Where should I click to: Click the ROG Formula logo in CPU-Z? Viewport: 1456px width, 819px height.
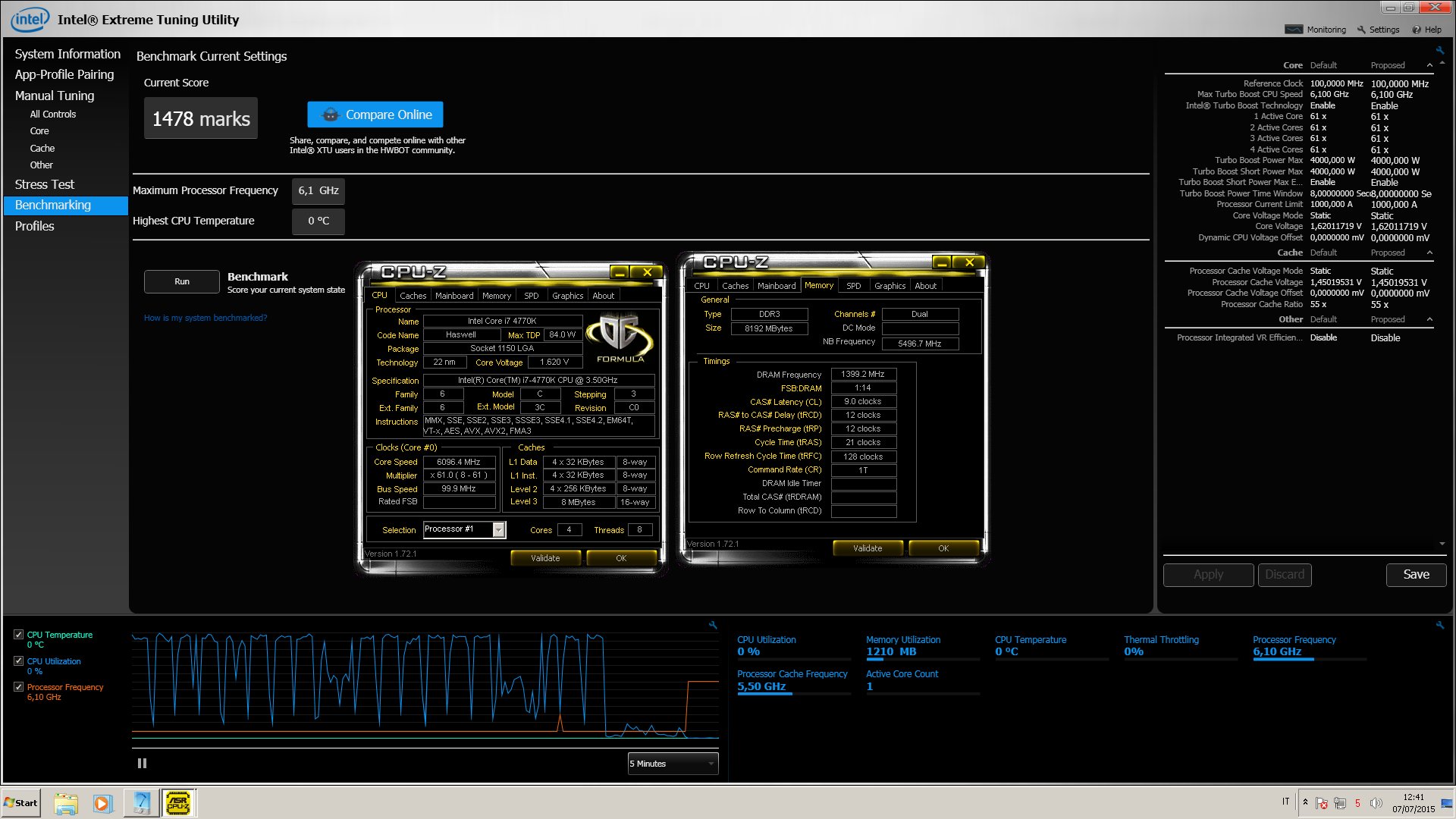620,338
